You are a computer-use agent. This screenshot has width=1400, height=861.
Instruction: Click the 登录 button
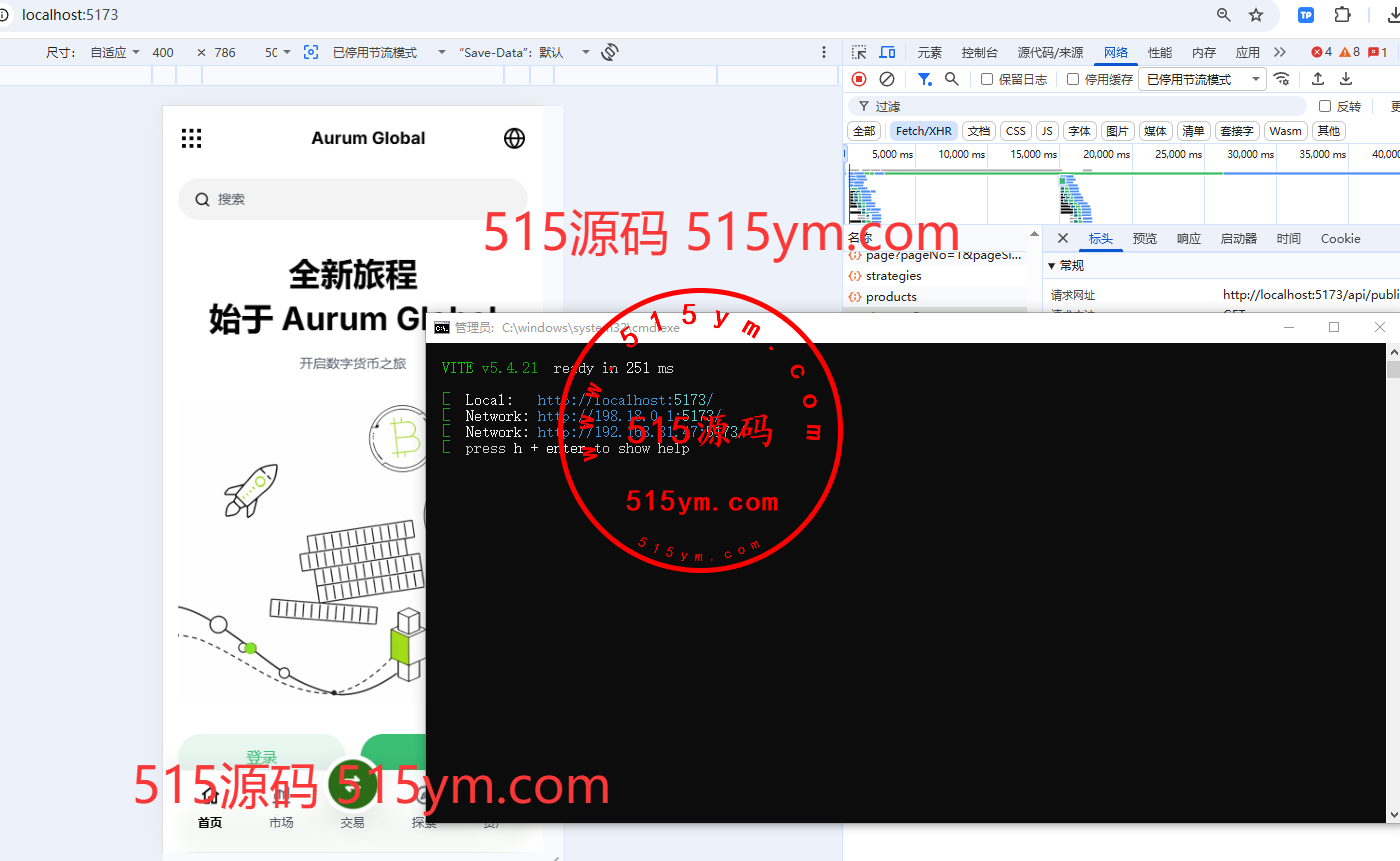tap(261, 757)
